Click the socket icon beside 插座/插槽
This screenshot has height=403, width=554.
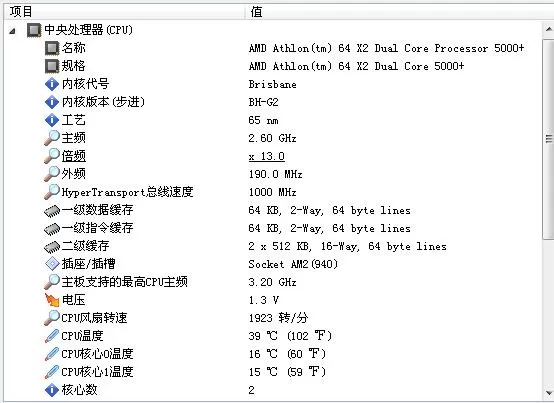pos(52,264)
